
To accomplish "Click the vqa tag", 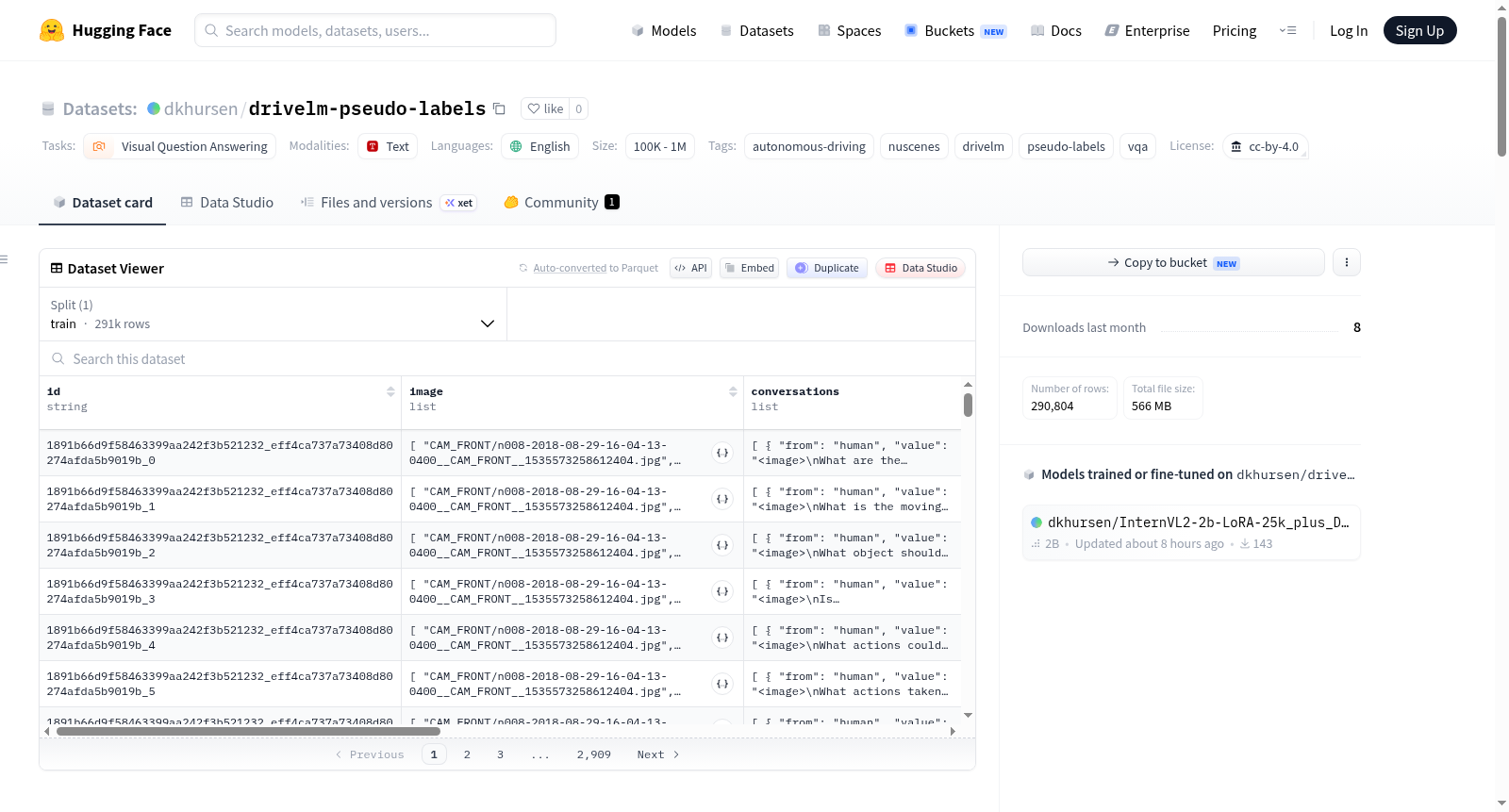I will coord(1137,146).
